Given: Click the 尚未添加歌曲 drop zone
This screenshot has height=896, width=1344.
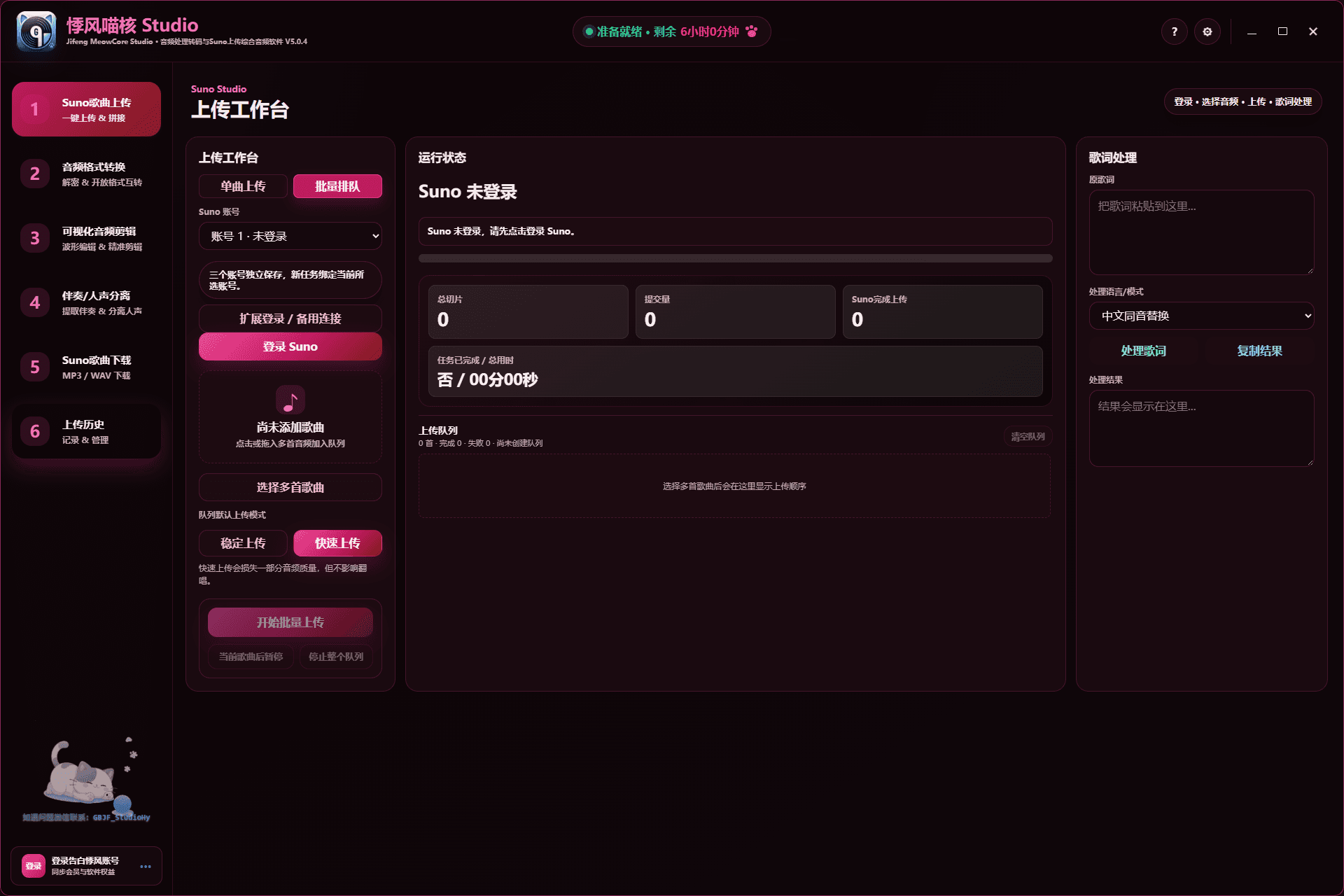Looking at the screenshot, I should (290, 417).
